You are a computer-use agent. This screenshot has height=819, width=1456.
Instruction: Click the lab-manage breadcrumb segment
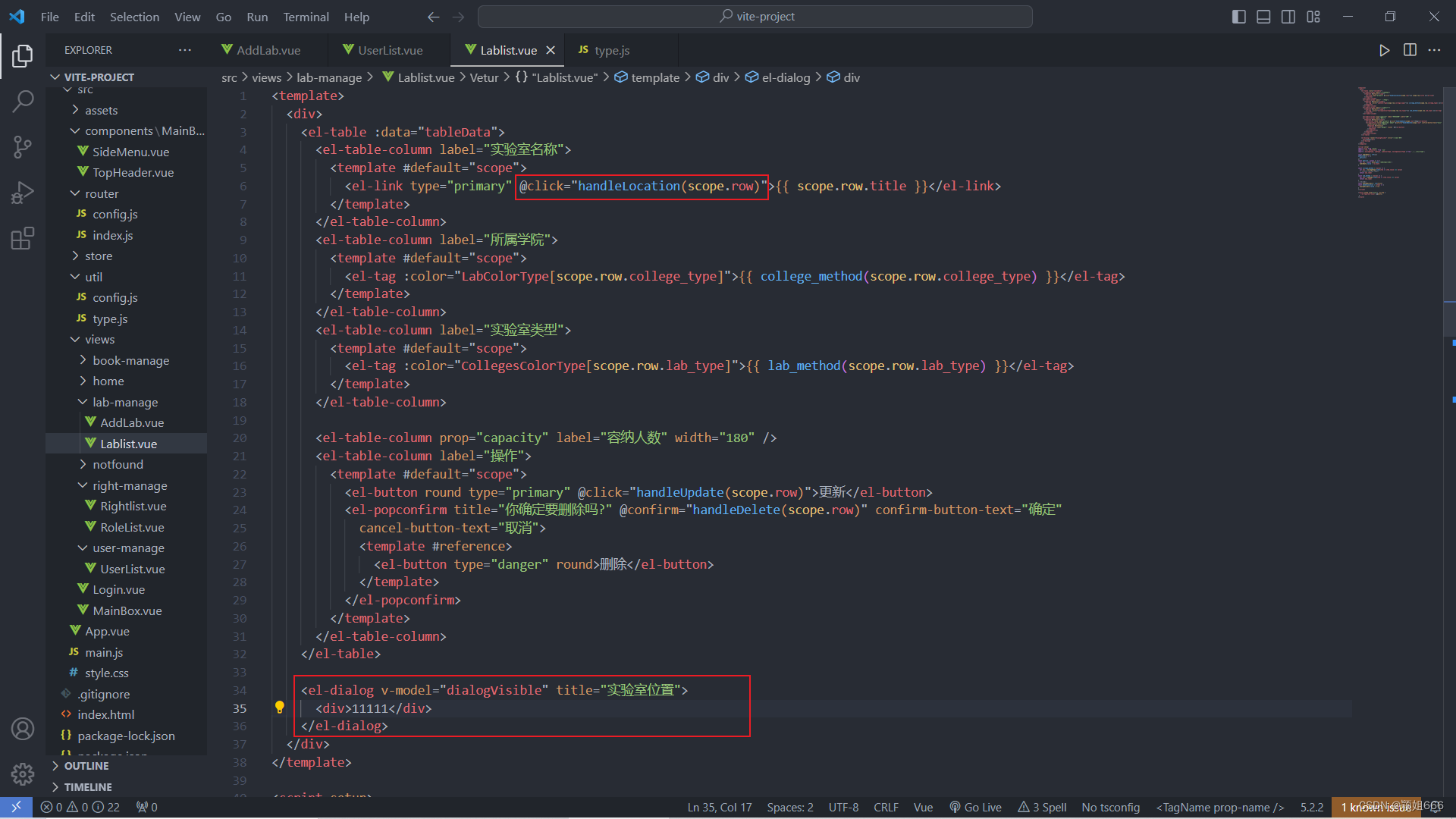(329, 77)
